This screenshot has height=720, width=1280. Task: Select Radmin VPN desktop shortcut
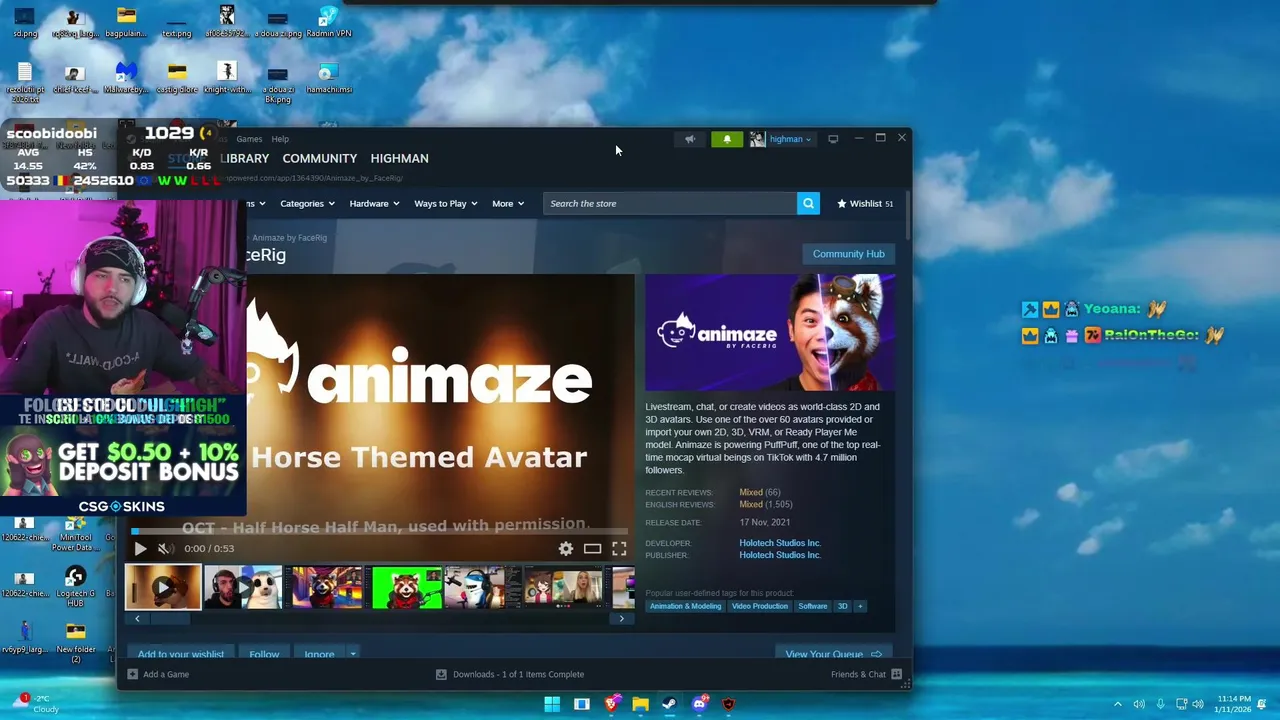tap(328, 21)
